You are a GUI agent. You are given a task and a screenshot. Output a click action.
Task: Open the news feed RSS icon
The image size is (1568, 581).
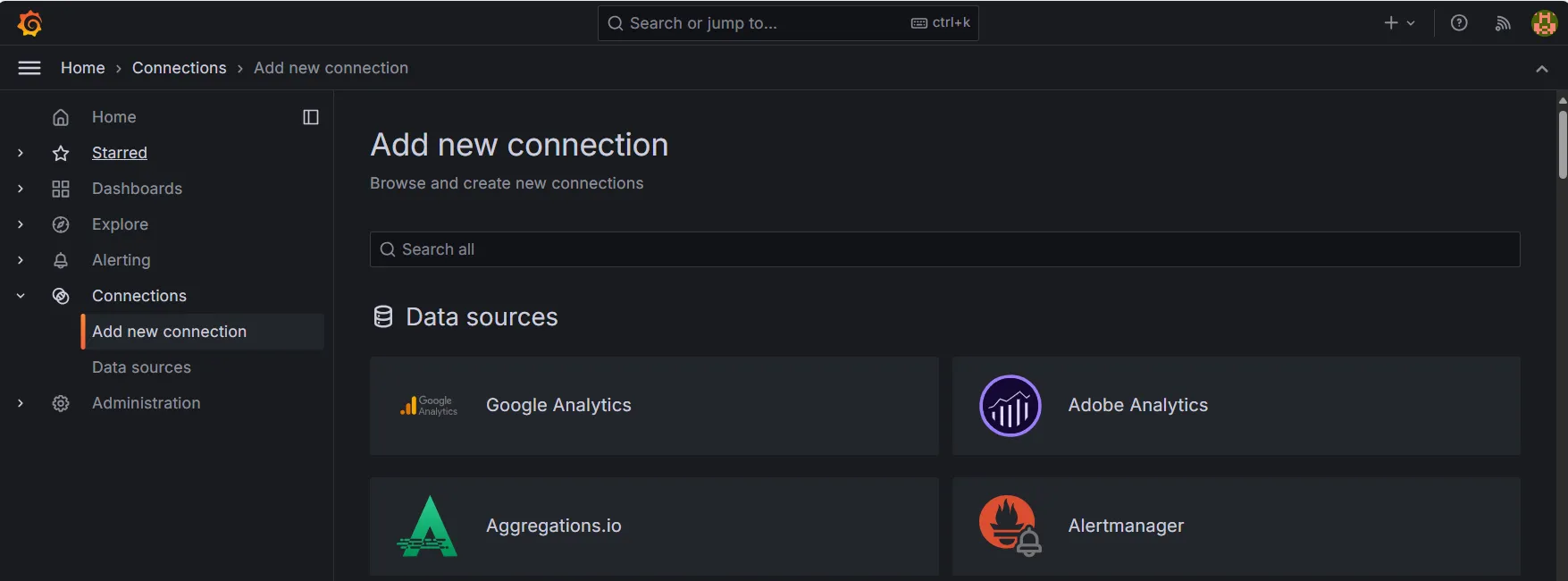click(1503, 23)
